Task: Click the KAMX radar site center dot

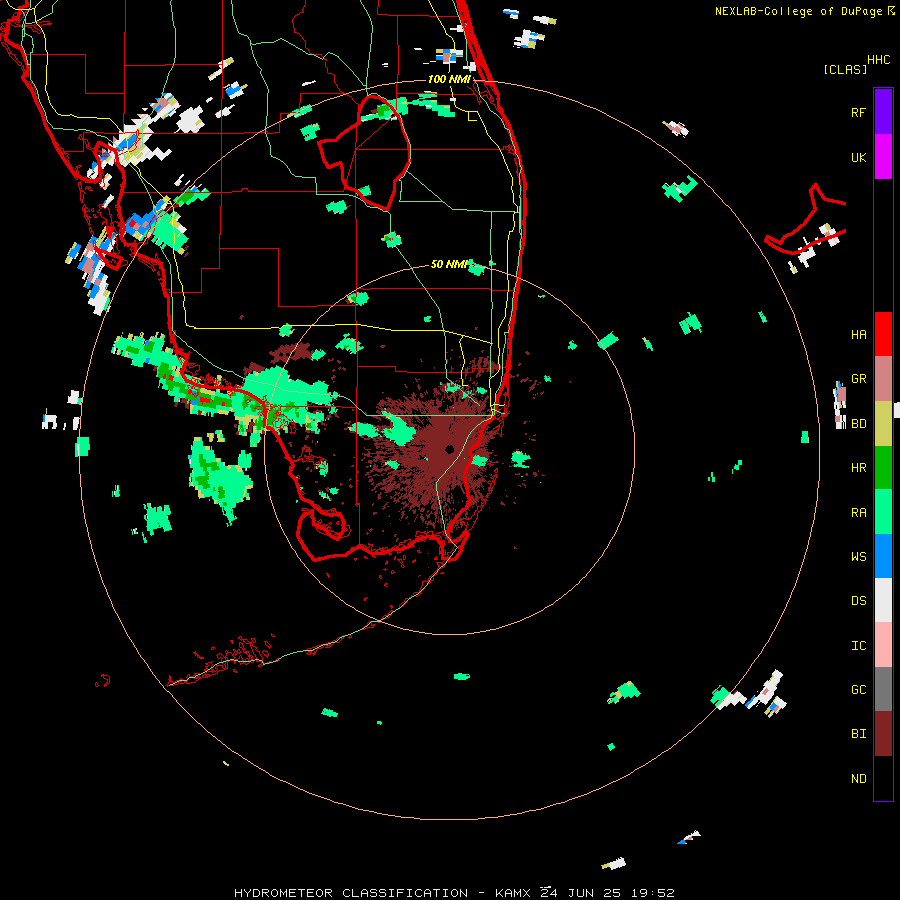Action: (x=449, y=449)
